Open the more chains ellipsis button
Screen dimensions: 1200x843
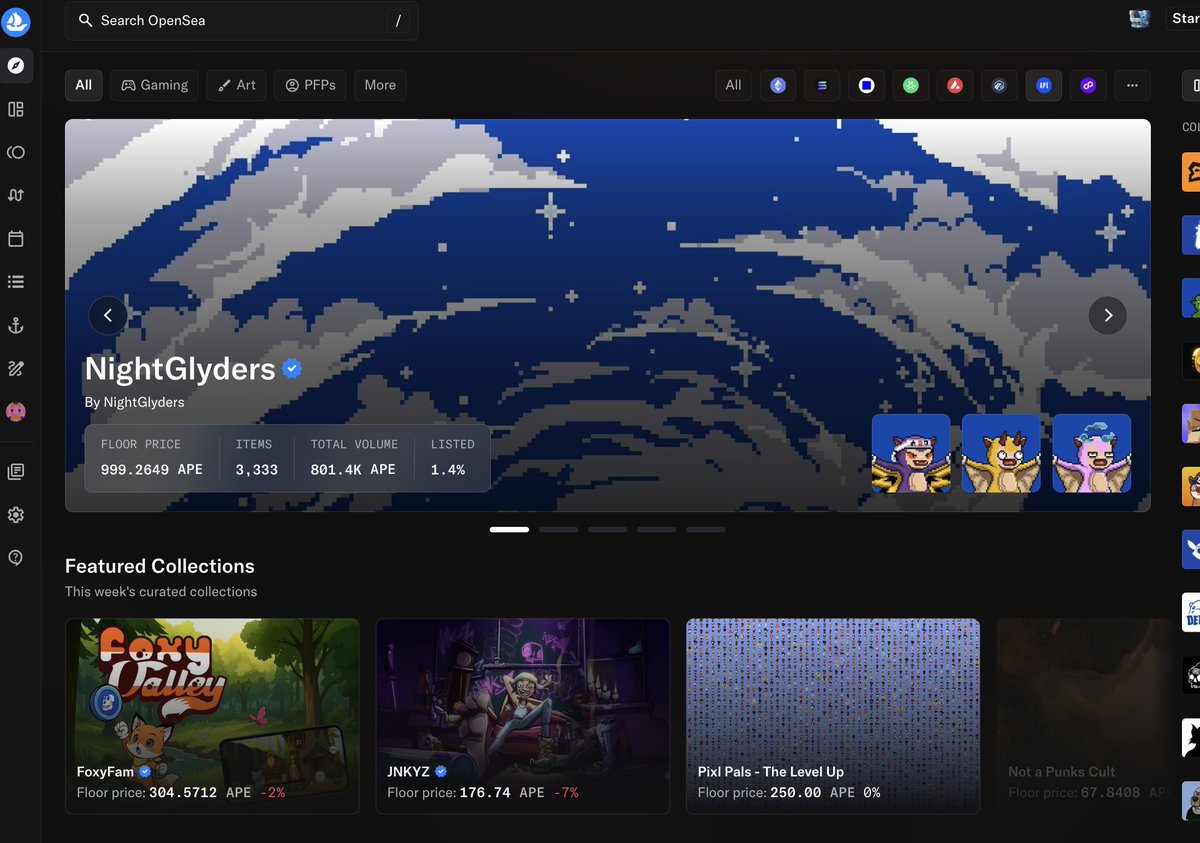pyautogui.click(x=1132, y=85)
